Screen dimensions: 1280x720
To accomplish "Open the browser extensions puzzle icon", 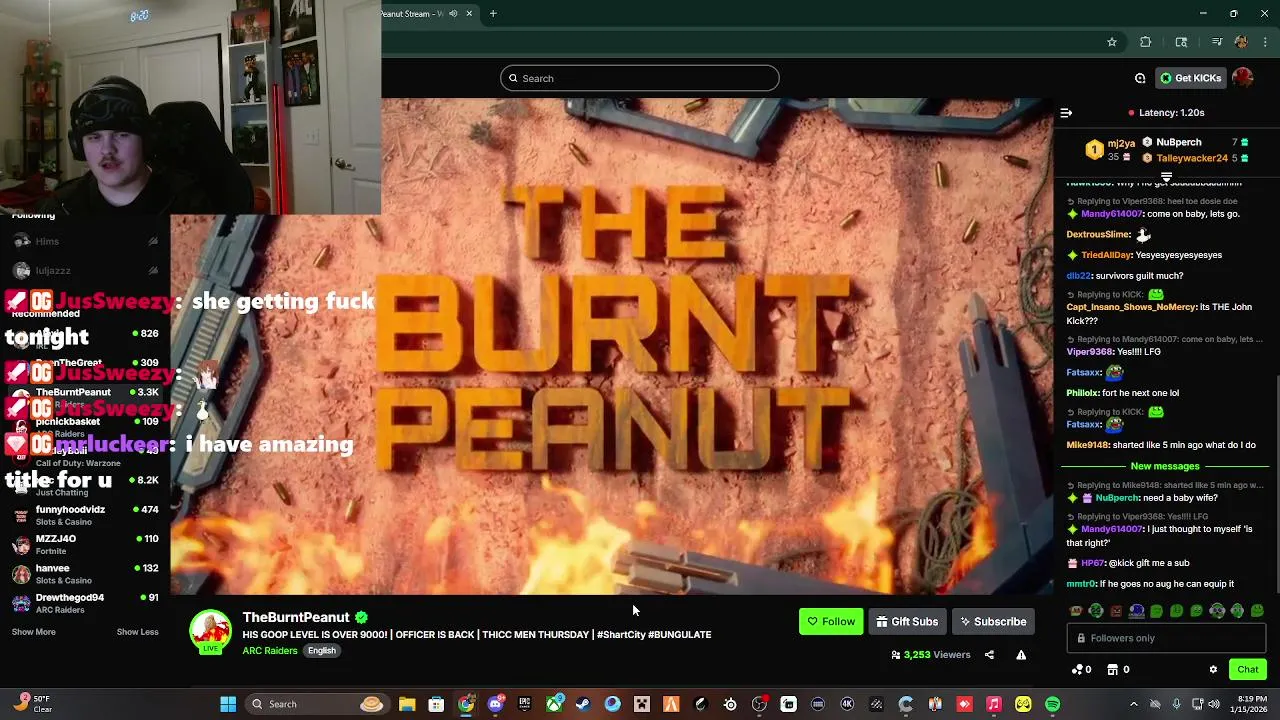I will pyautogui.click(x=1146, y=42).
